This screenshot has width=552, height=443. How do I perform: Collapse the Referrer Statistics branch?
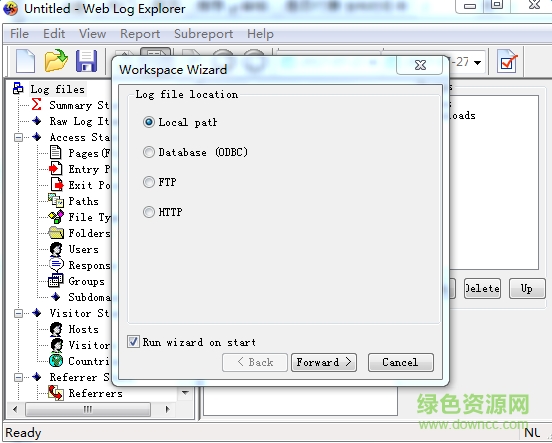(x=19, y=377)
